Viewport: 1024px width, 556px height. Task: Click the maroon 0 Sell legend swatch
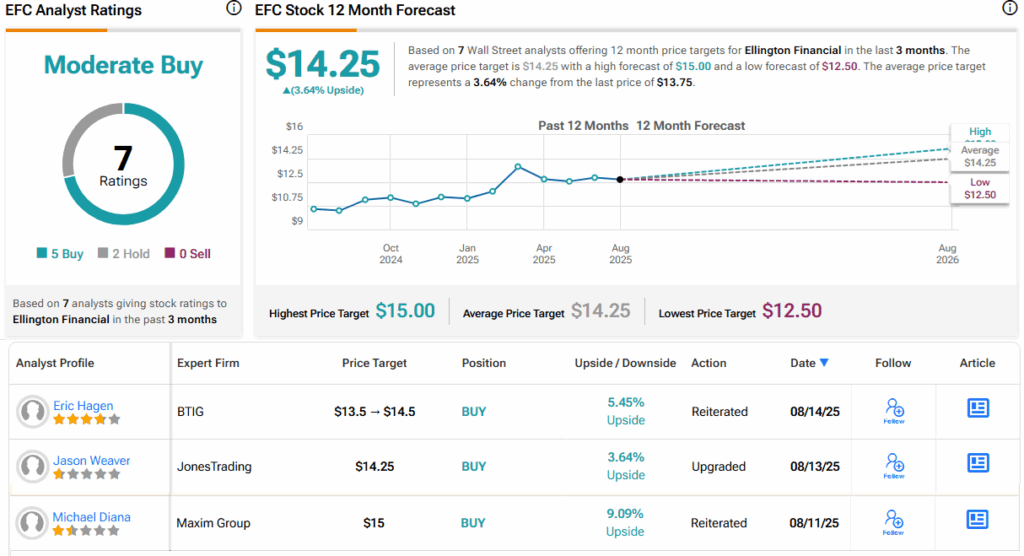pyautogui.click(x=170, y=253)
